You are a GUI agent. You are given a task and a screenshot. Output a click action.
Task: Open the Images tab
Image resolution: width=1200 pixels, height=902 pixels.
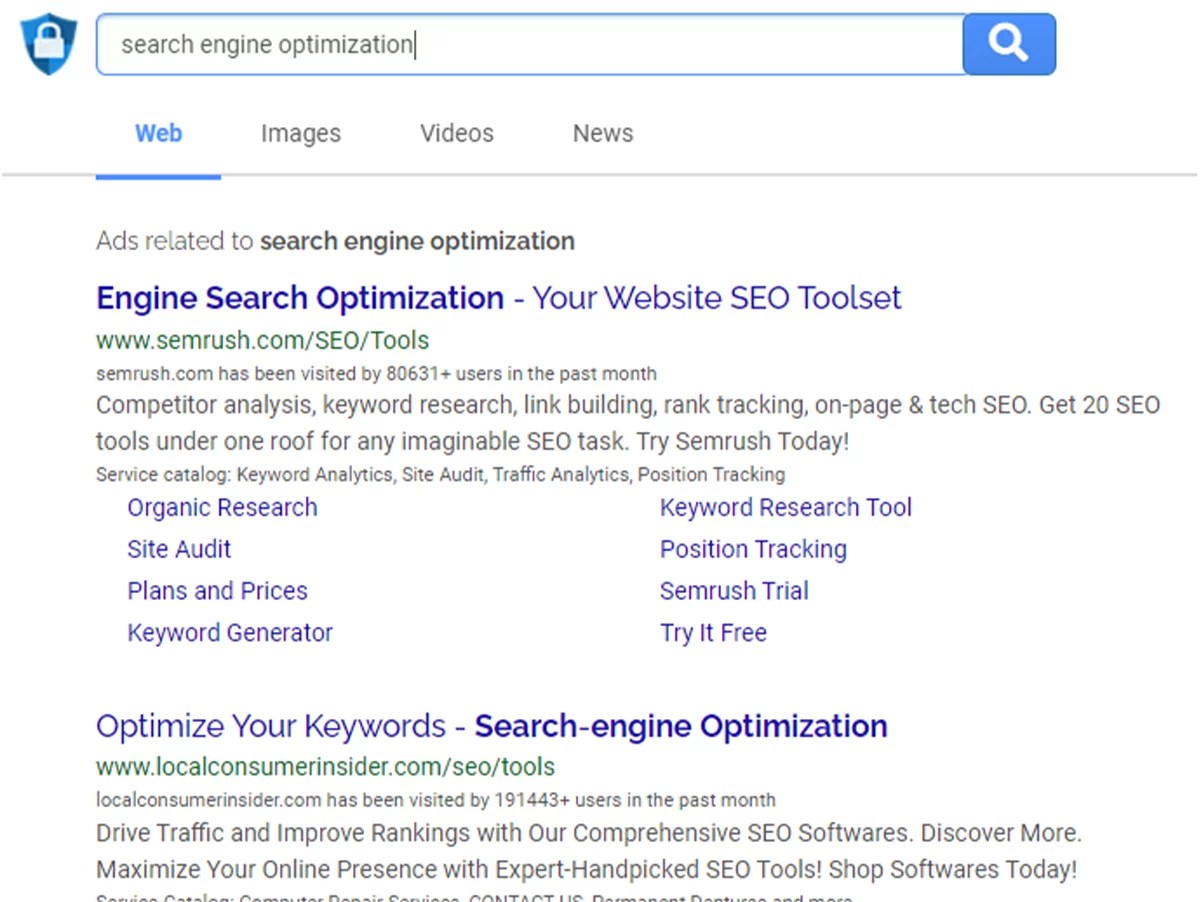coord(300,133)
